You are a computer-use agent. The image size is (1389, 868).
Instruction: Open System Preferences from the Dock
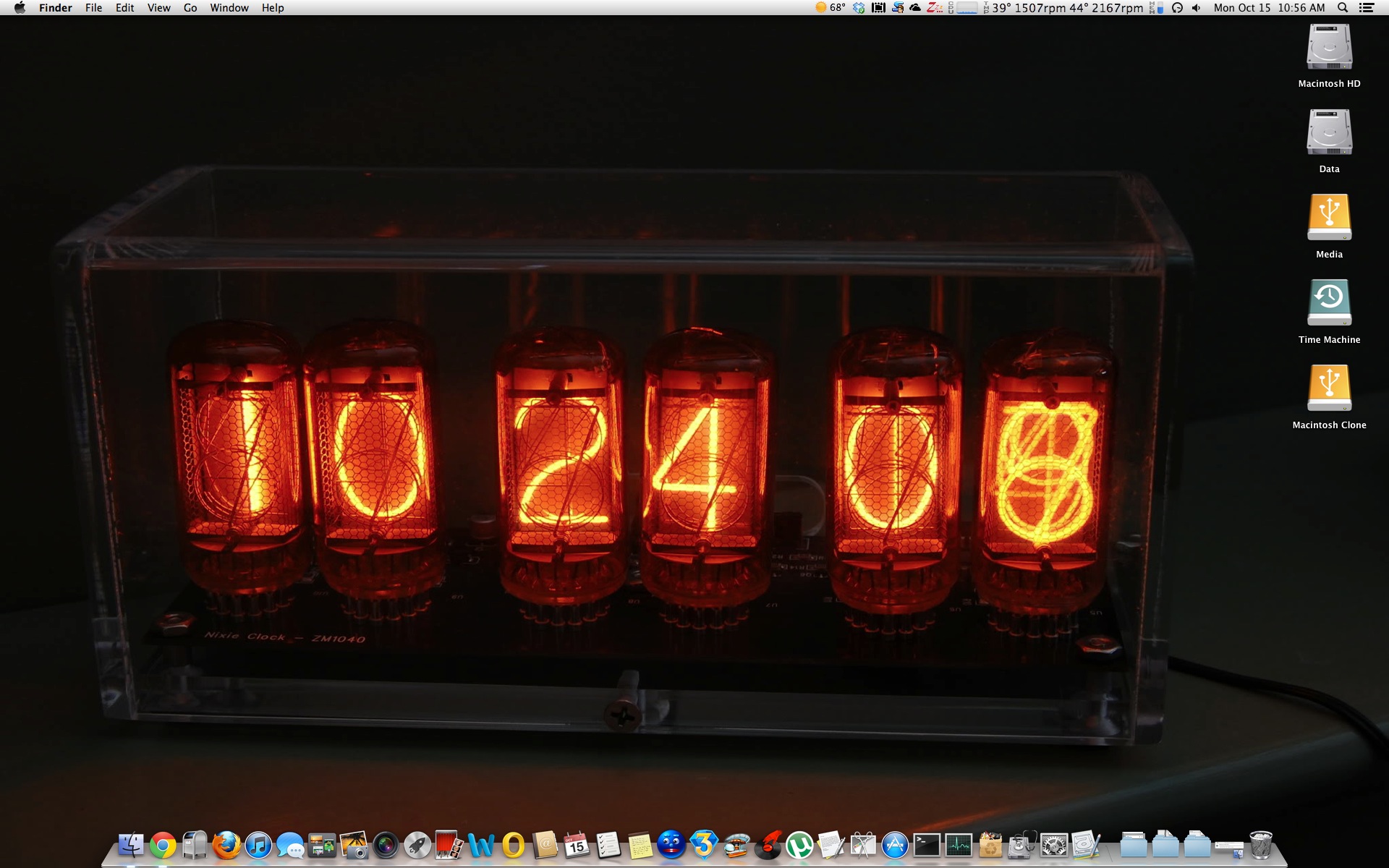pos(1054,845)
